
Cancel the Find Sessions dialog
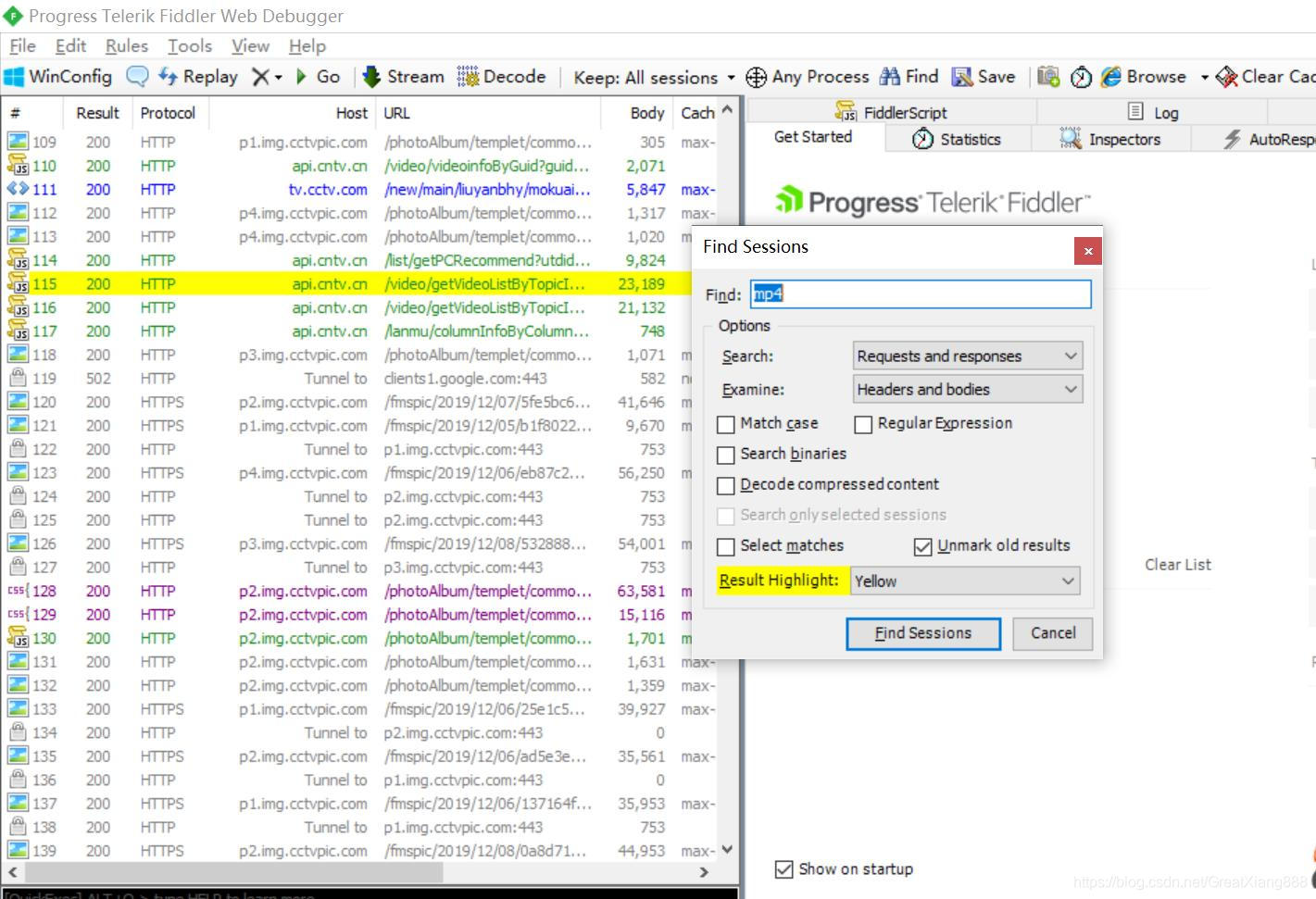[1053, 633]
